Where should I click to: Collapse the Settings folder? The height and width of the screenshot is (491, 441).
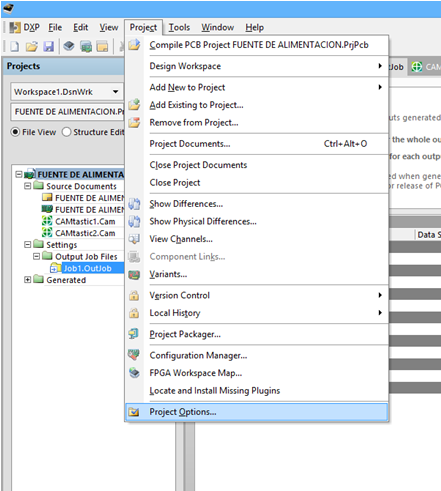pyautogui.click(x=28, y=244)
